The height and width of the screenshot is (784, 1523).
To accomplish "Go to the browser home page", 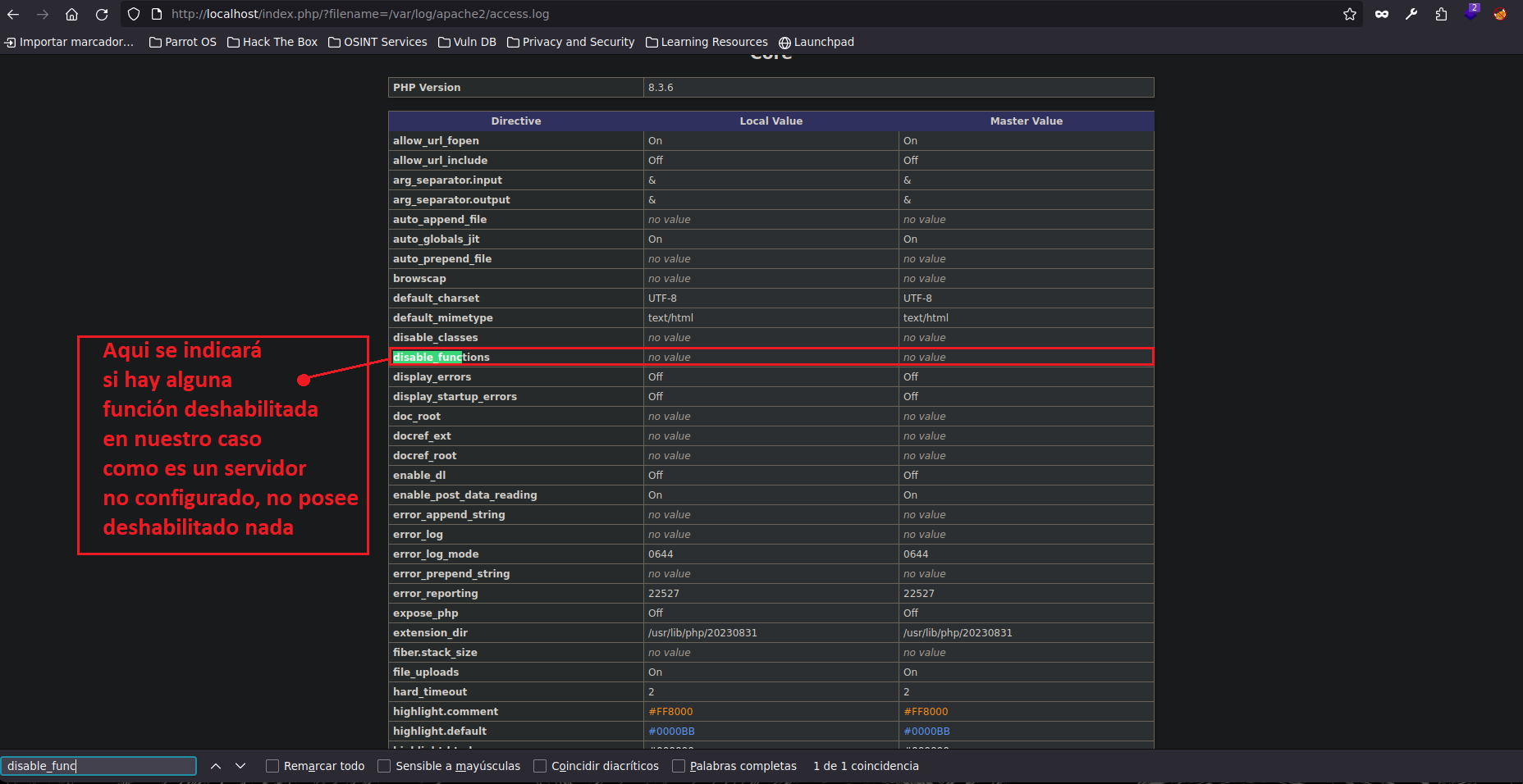I will tap(72, 14).
